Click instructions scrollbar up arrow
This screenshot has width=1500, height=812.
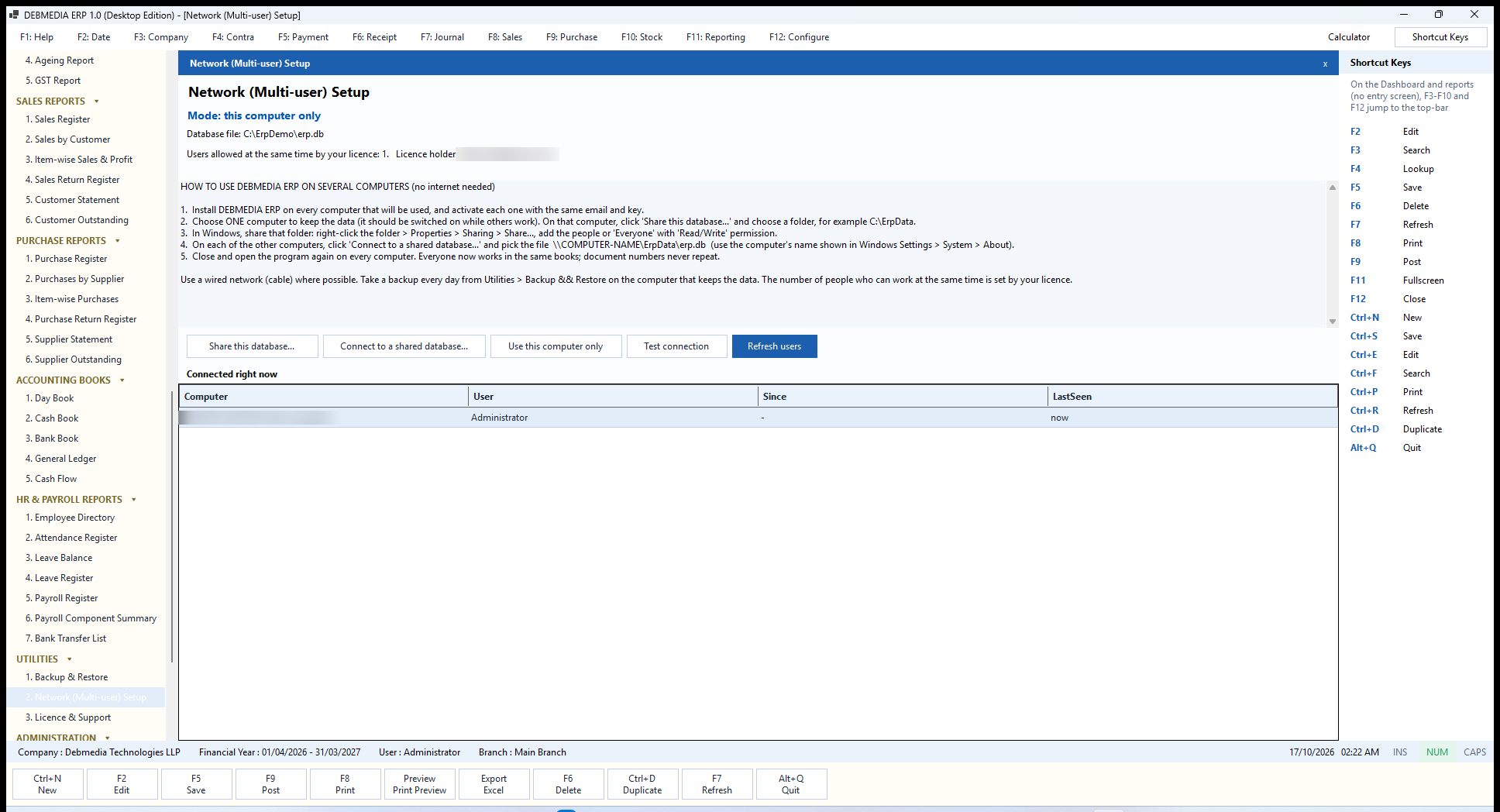click(x=1333, y=187)
